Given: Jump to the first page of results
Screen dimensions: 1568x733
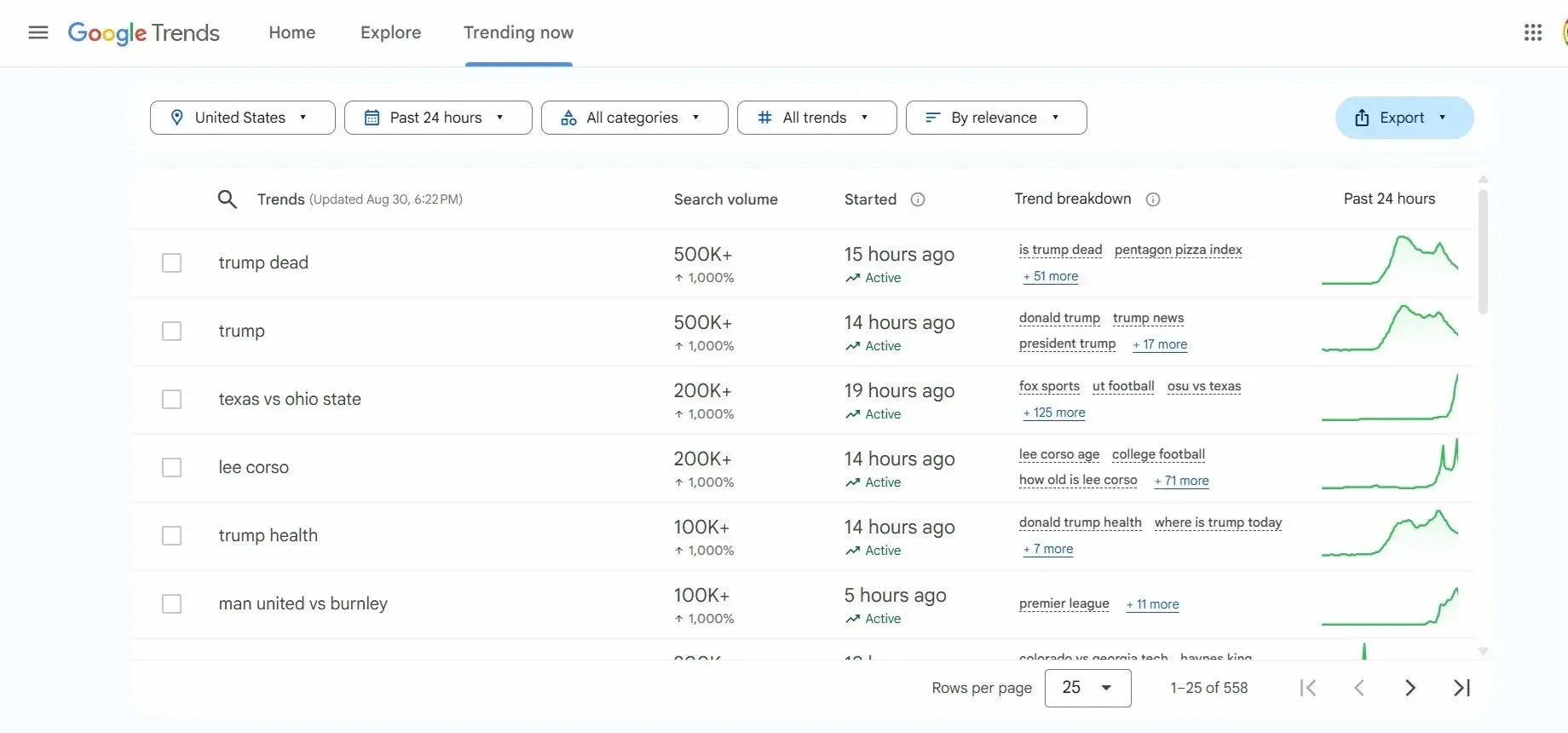Looking at the screenshot, I should (1308, 688).
